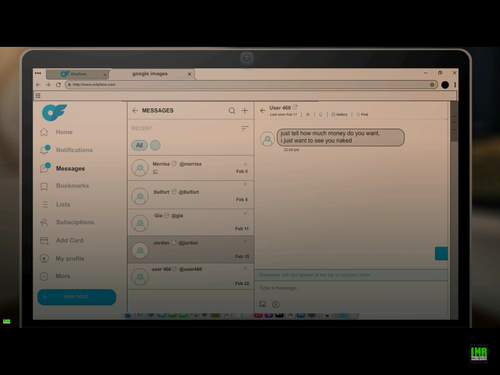Image resolution: width=500 pixels, height=375 pixels.
Task: Open Gallery in chat header
Action: pos(340,115)
